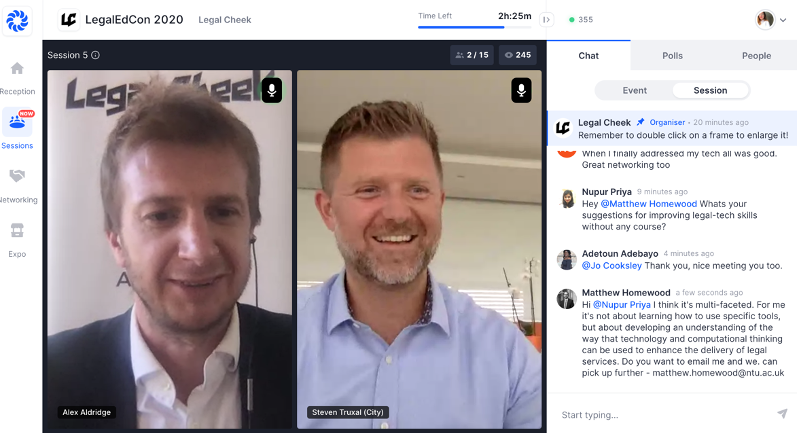Click the Hopin logo at top left

coord(17,18)
